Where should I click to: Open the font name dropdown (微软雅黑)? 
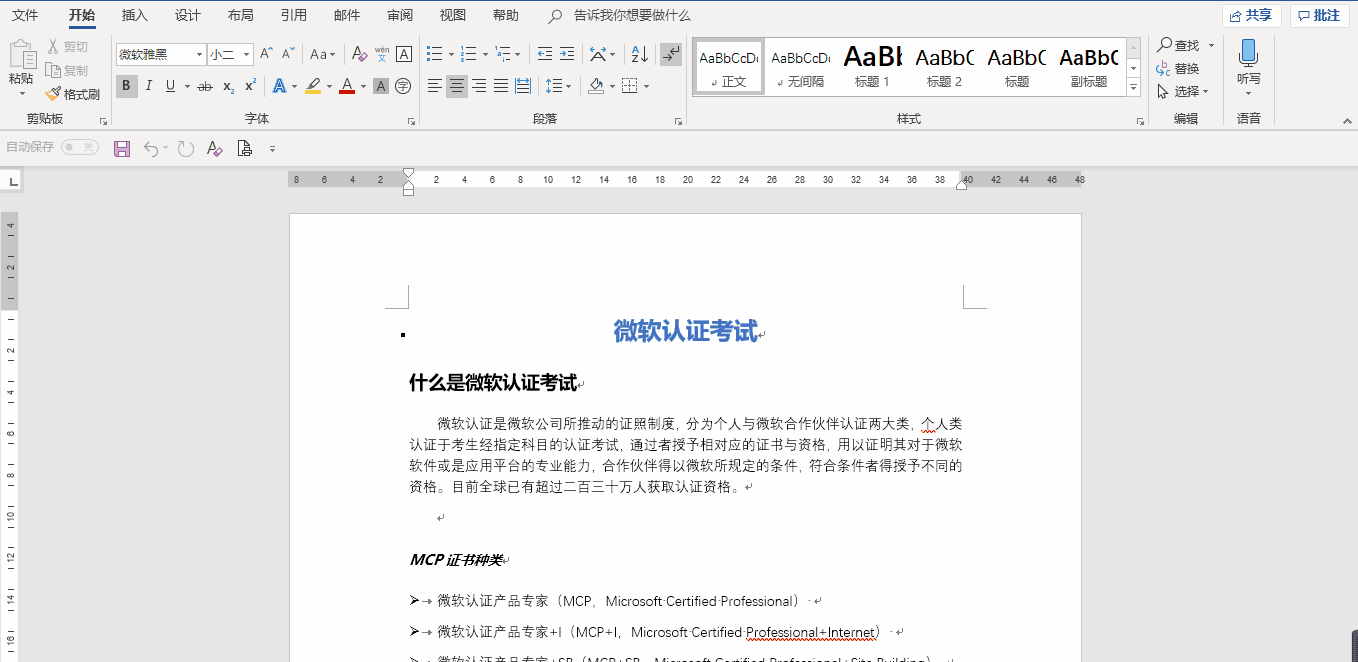pyautogui.click(x=199, y=55)
